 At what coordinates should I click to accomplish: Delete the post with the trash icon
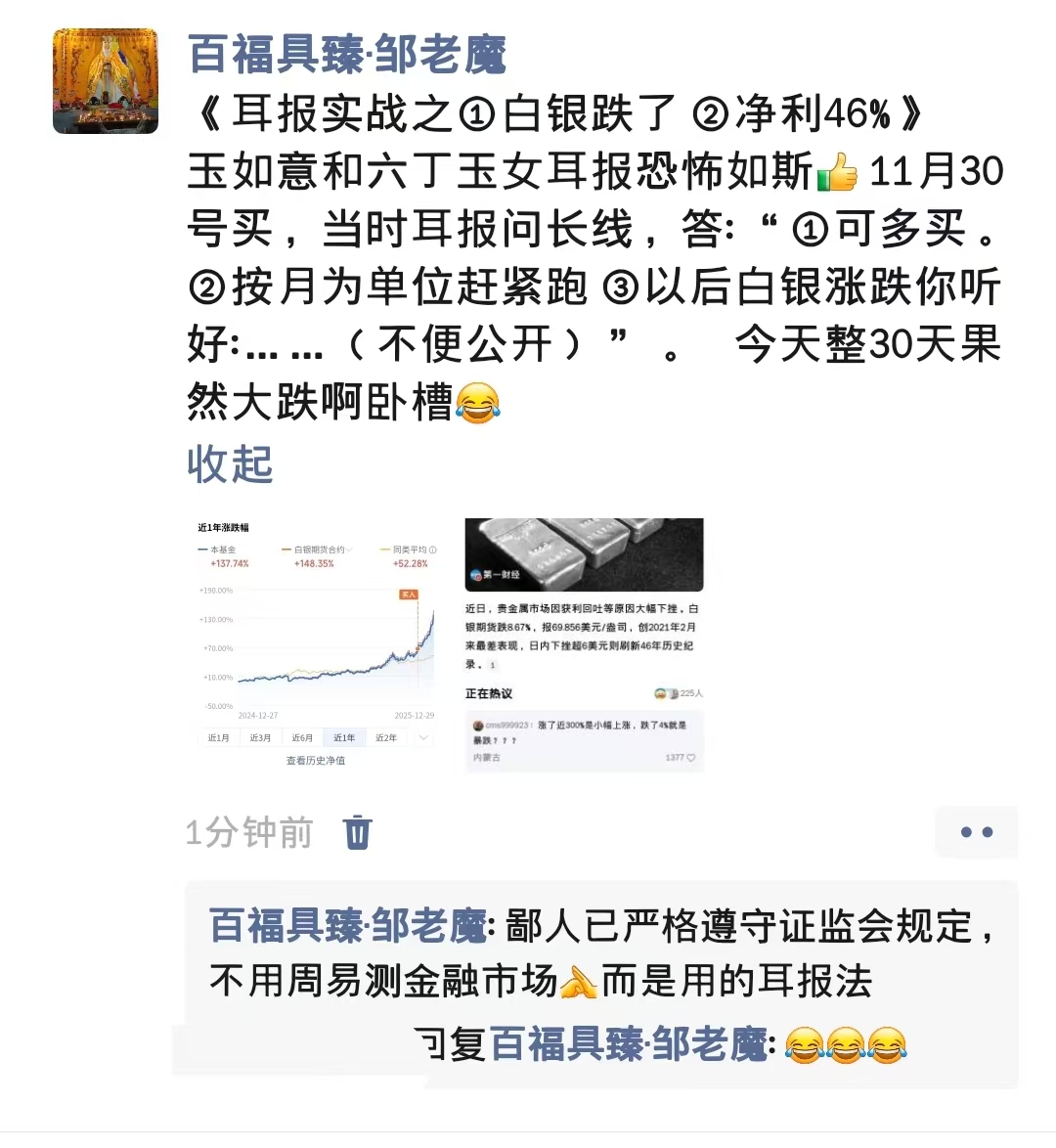(357, 832)
